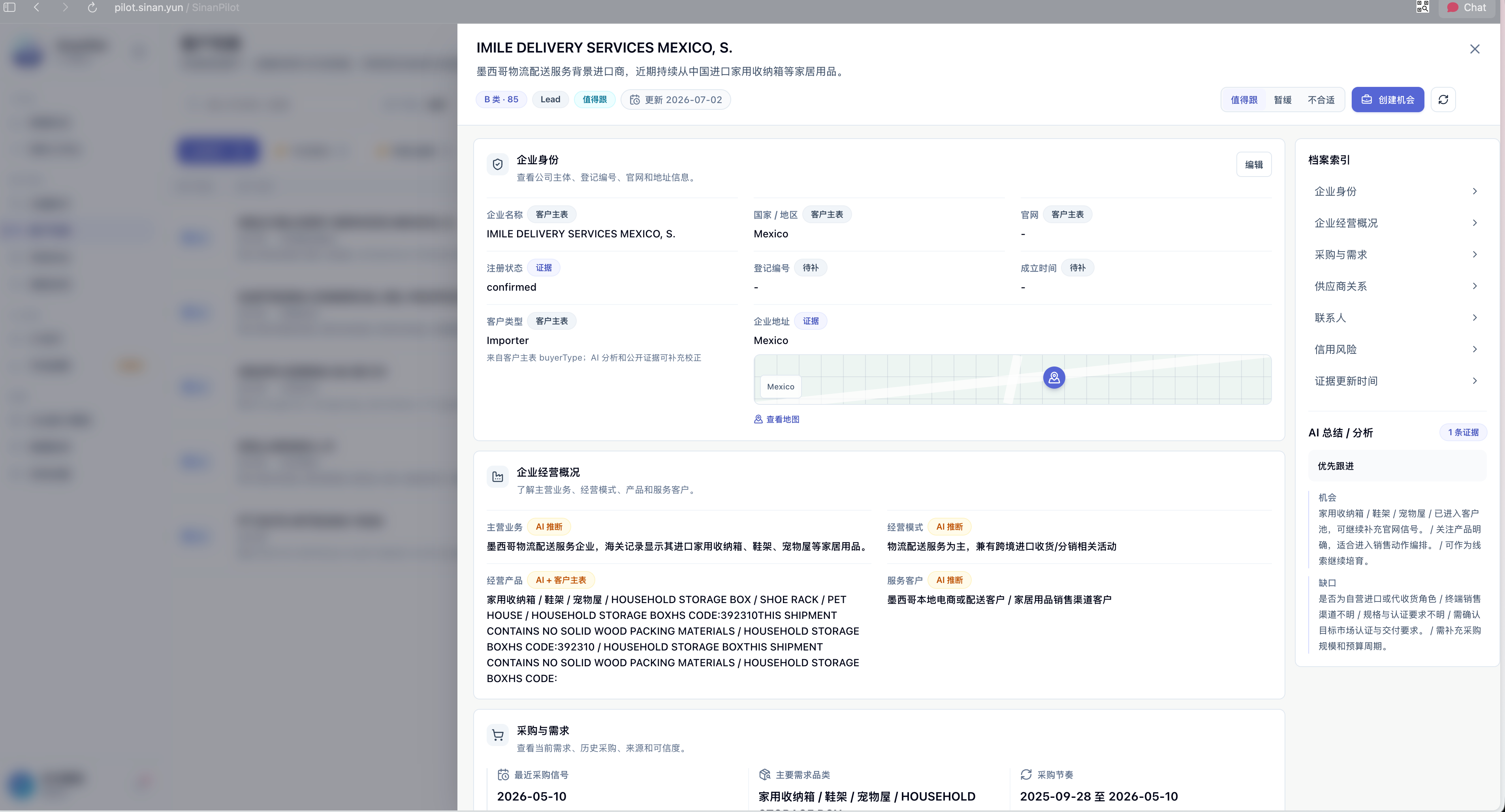Mark lead as 值得跟 in segmented control
The image size is (1505, 812).
coord(1244,100)
